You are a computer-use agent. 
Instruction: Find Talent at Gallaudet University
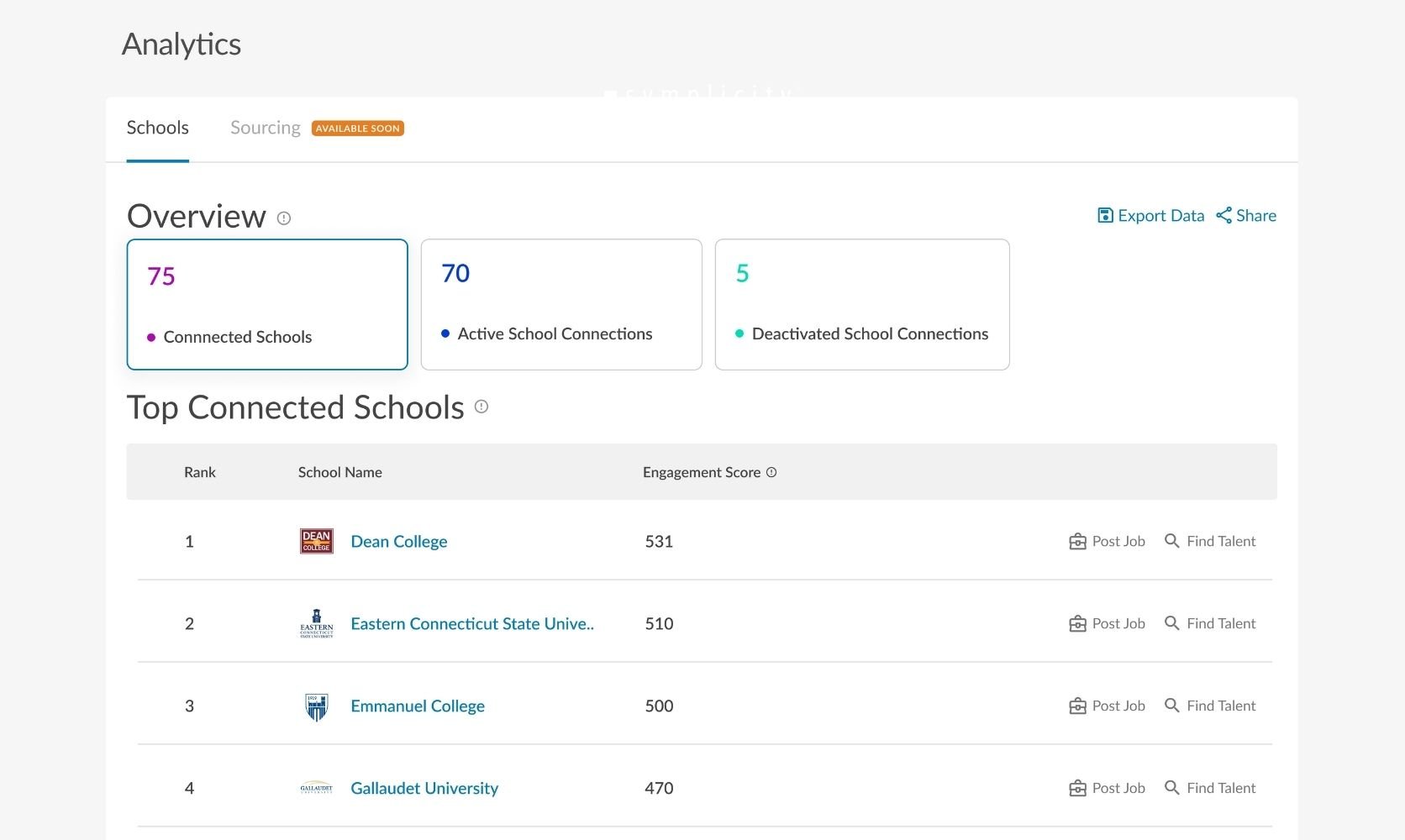click(x=1210, y=788)
